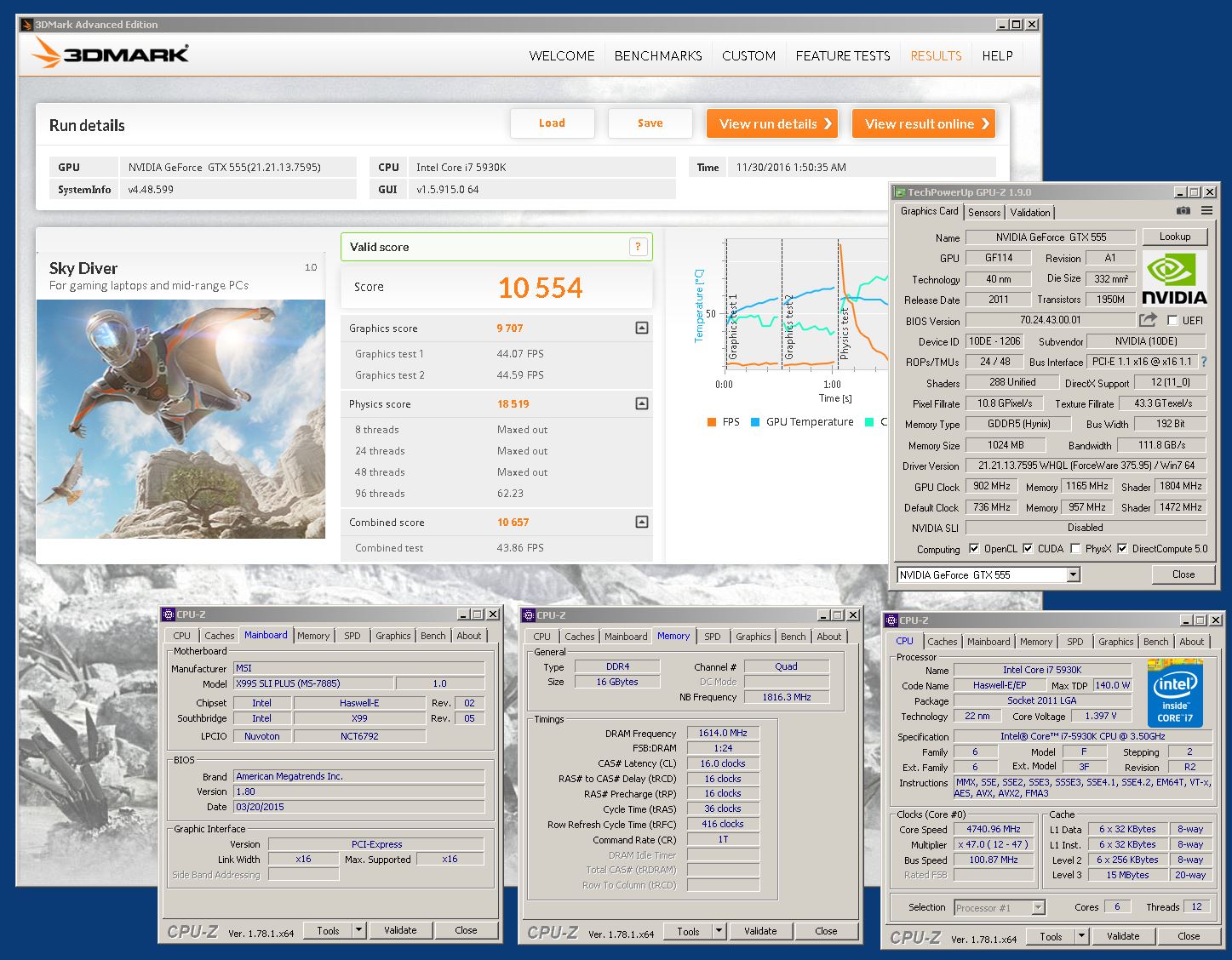The height and width of the screenshot is (960, 1232).
Task: Click the Graphics test 1 FPS row
Action: point(496,354)
